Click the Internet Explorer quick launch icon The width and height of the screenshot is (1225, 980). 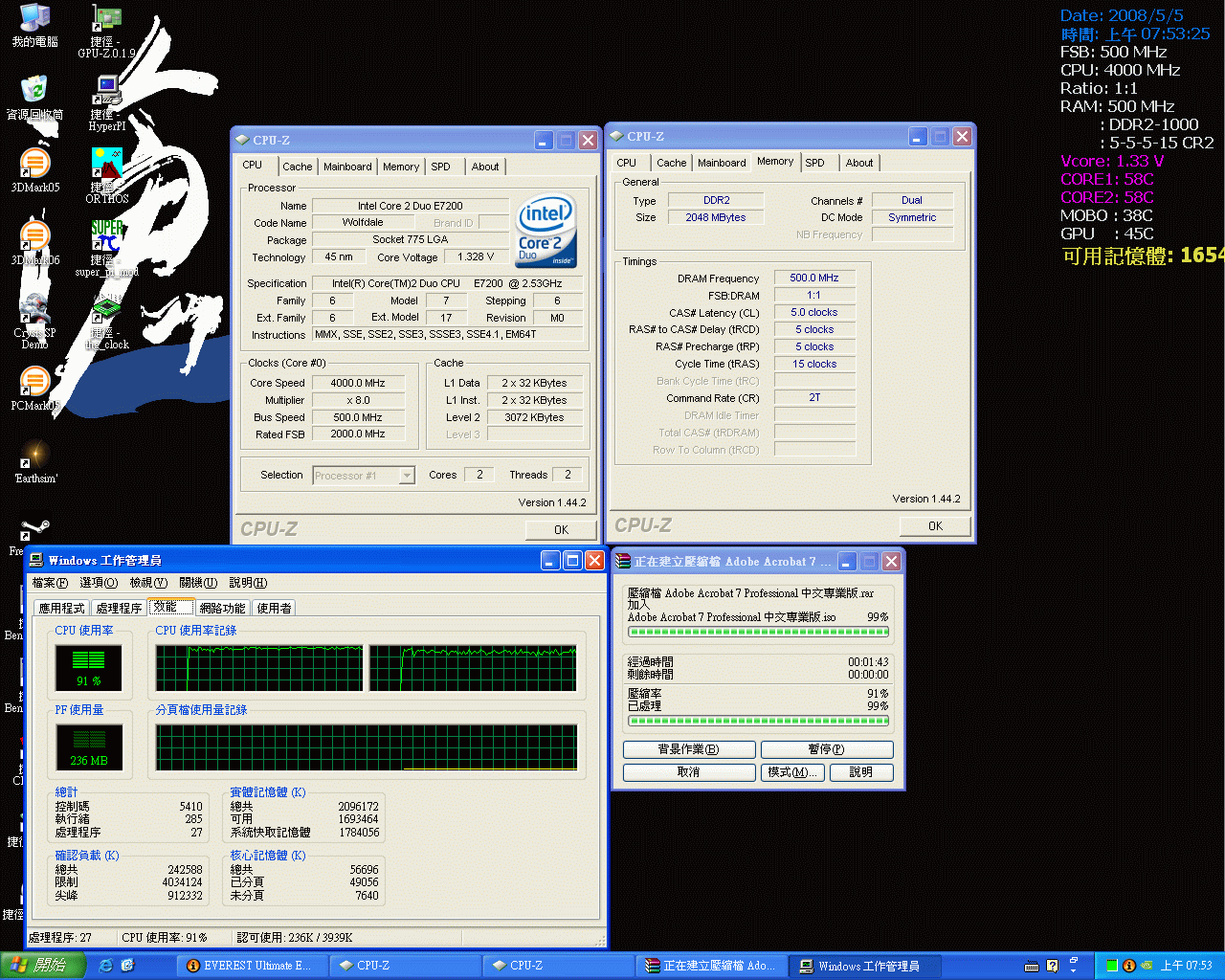pyautogui.click(x=105, y=966)
